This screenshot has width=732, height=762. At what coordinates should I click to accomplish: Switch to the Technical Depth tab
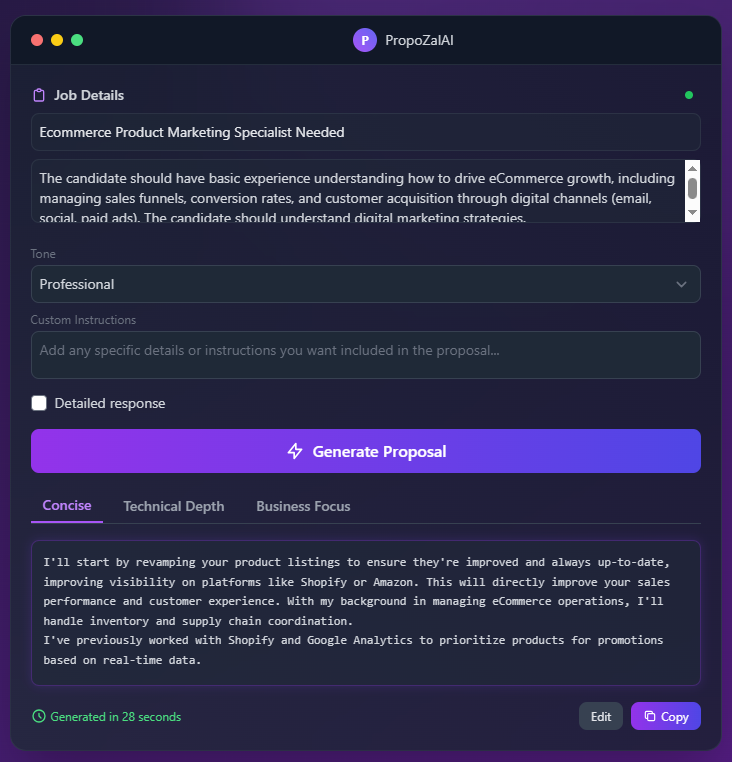(173, 506)
